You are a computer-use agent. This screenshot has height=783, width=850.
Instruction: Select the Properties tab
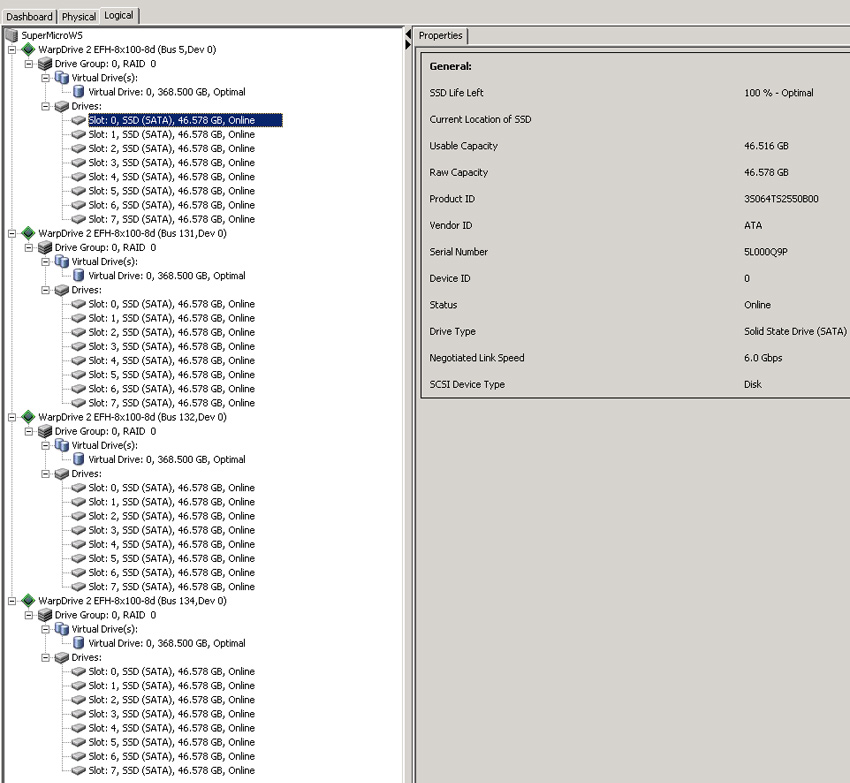point(440,36)
